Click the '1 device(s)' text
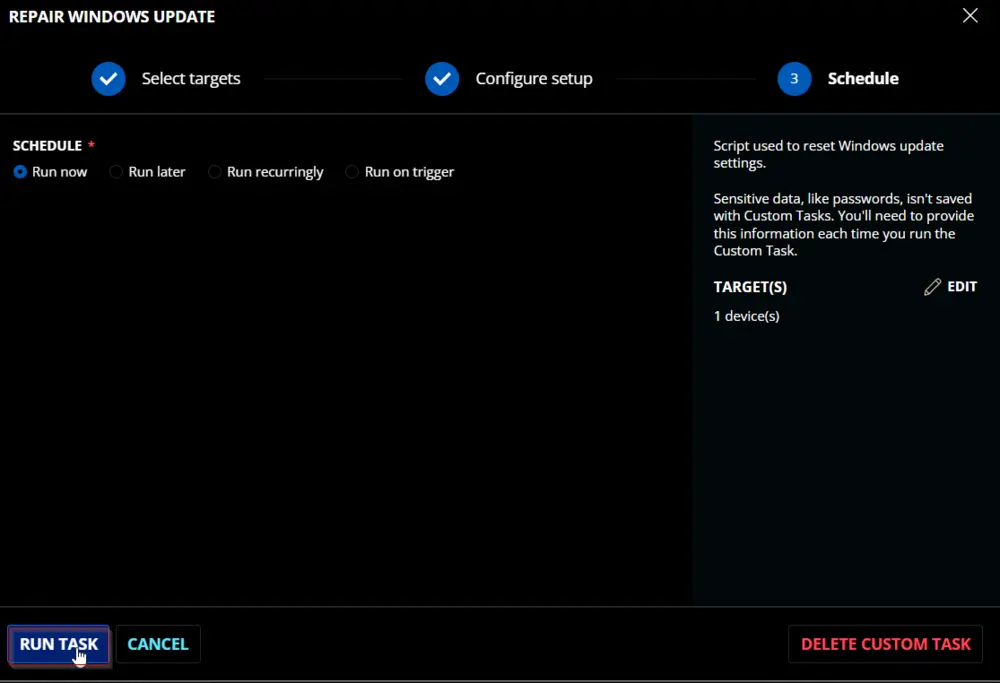This screenshot has height=683, width=1000. [x=746, y=316]
